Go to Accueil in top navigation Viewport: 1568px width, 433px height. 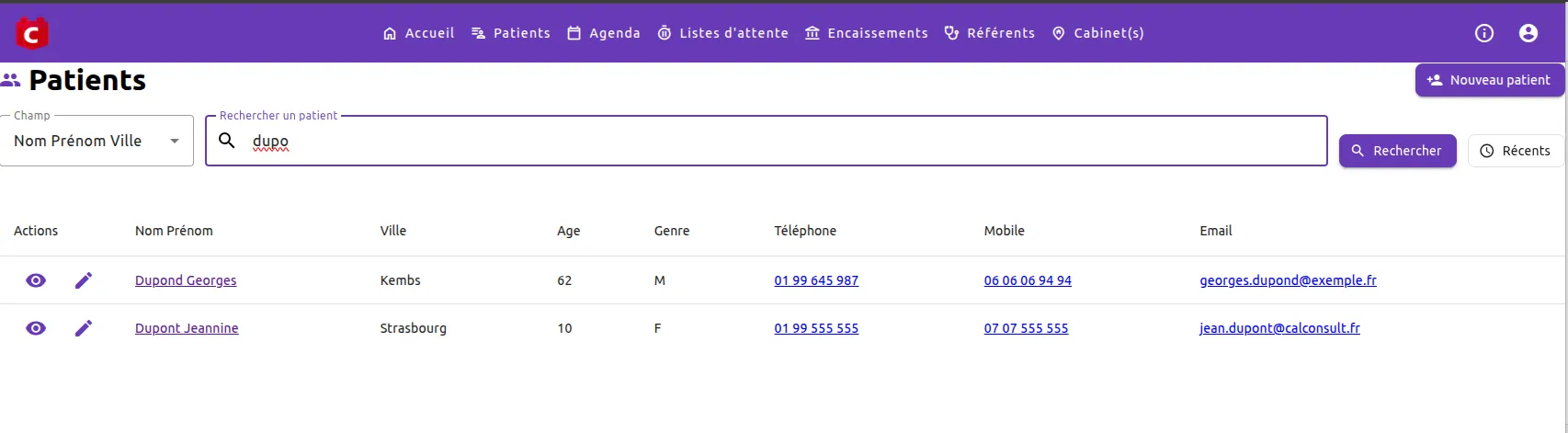(x=418, y=33)
